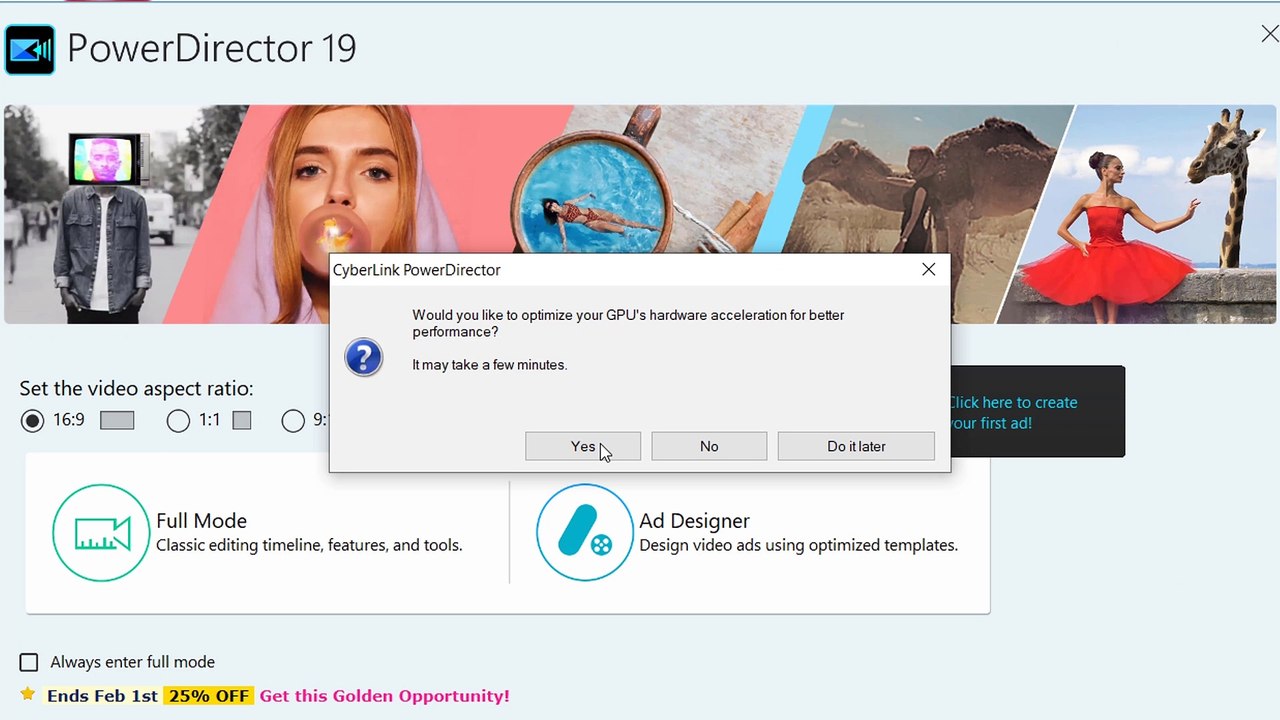
Task: Click Yes to optimize GPU acceleration
Action: [583, 446]
